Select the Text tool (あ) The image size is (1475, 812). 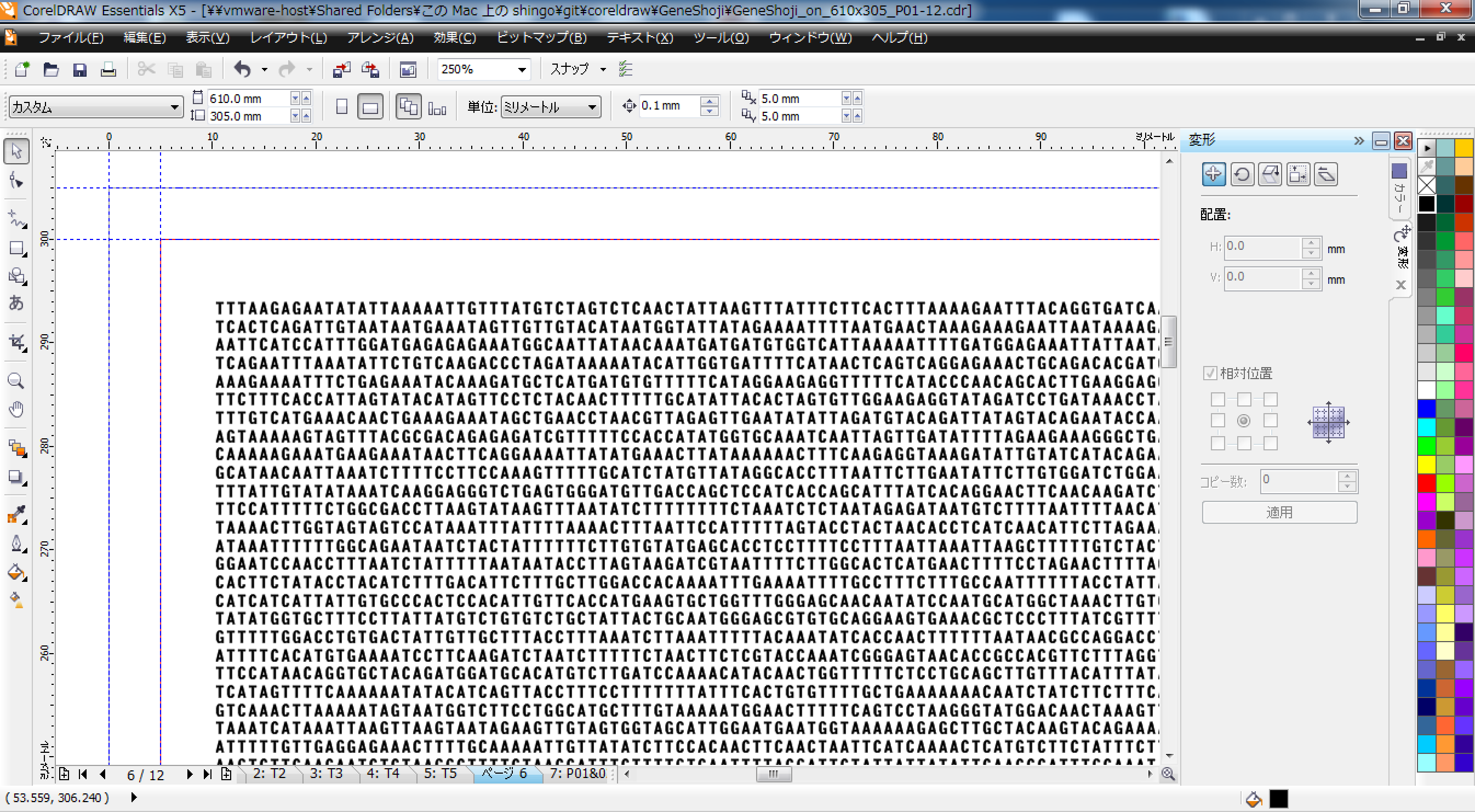point(16,302)
